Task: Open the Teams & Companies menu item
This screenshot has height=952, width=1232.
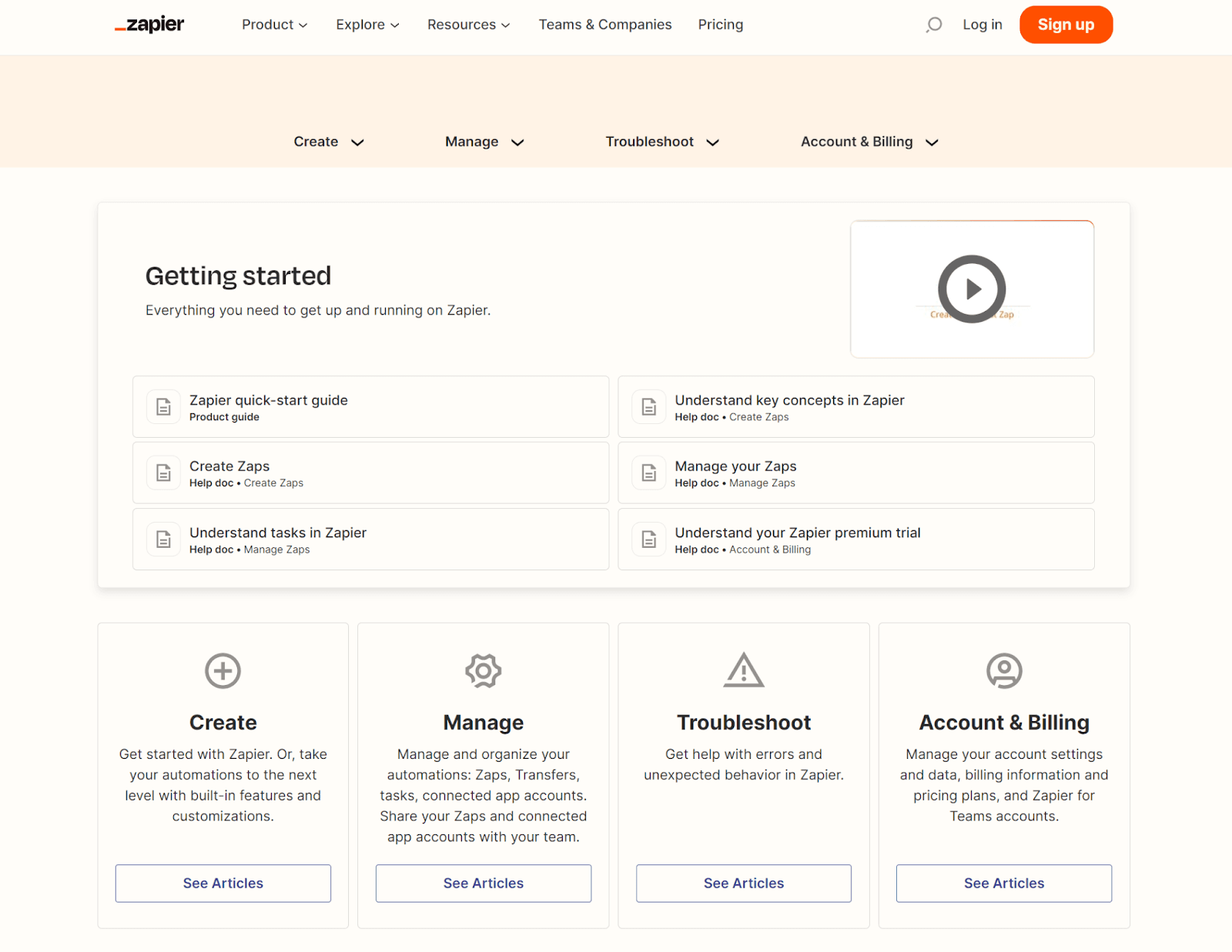Action: click(604, 24)
